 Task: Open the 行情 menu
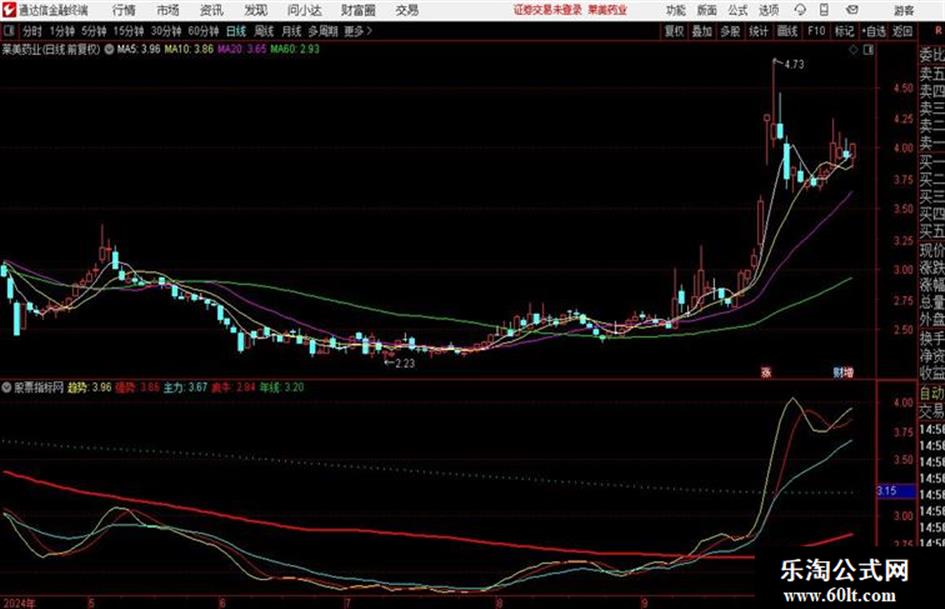[x=124, y=10]
